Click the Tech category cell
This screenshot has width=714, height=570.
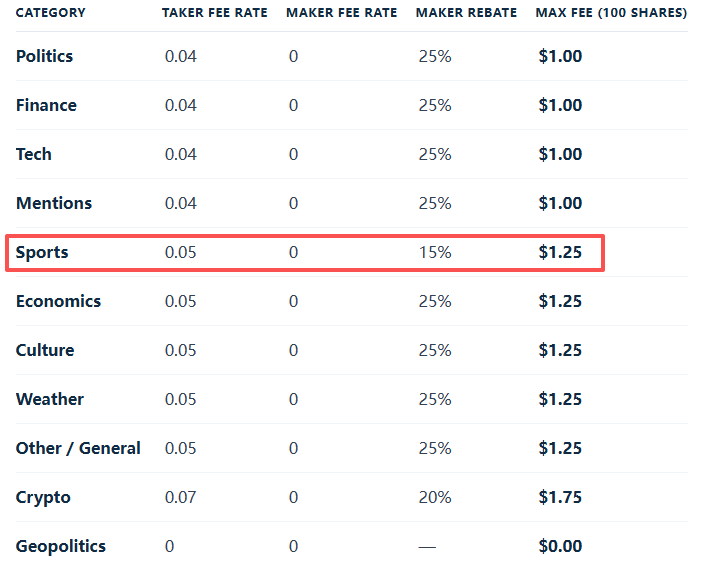(x=34, y=154)
